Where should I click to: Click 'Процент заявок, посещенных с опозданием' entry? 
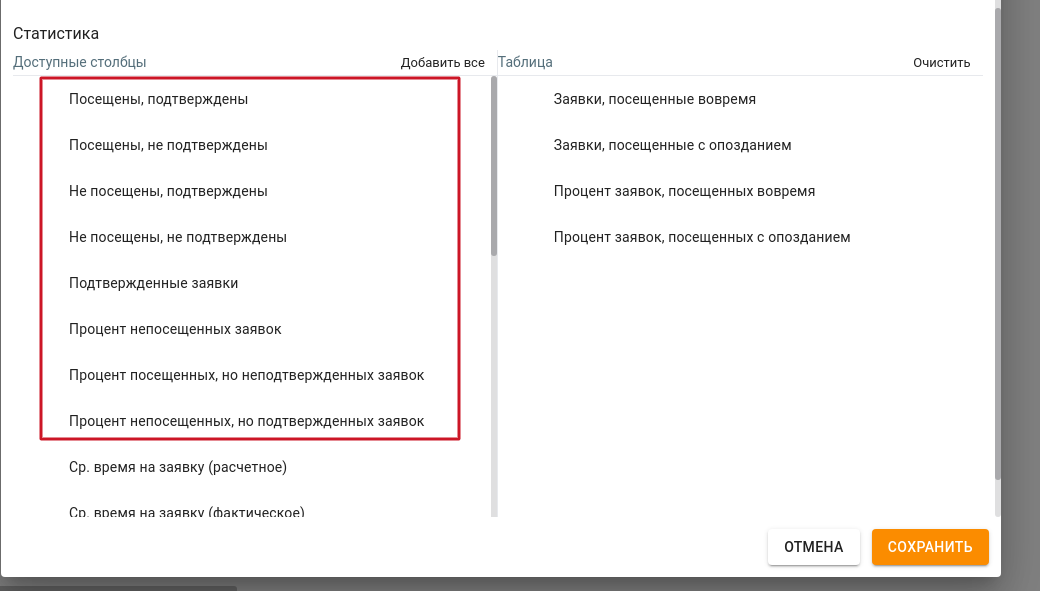pyautogui.click(x=701, y=237)
